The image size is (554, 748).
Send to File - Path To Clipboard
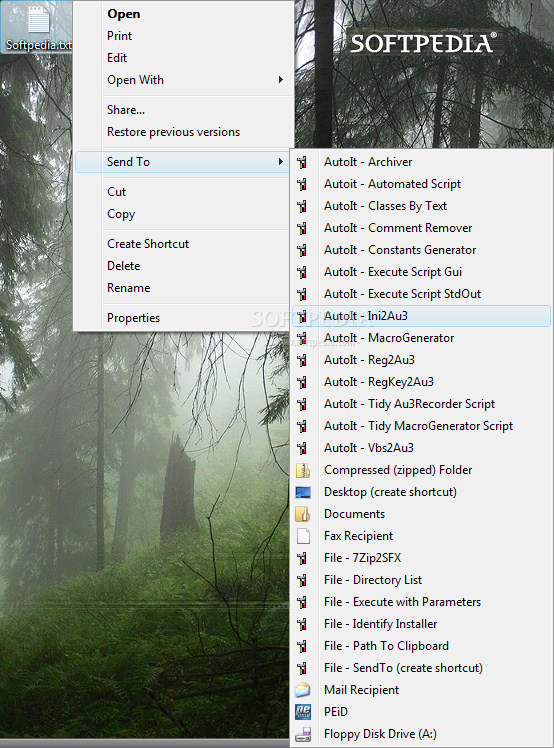[421, 646]
